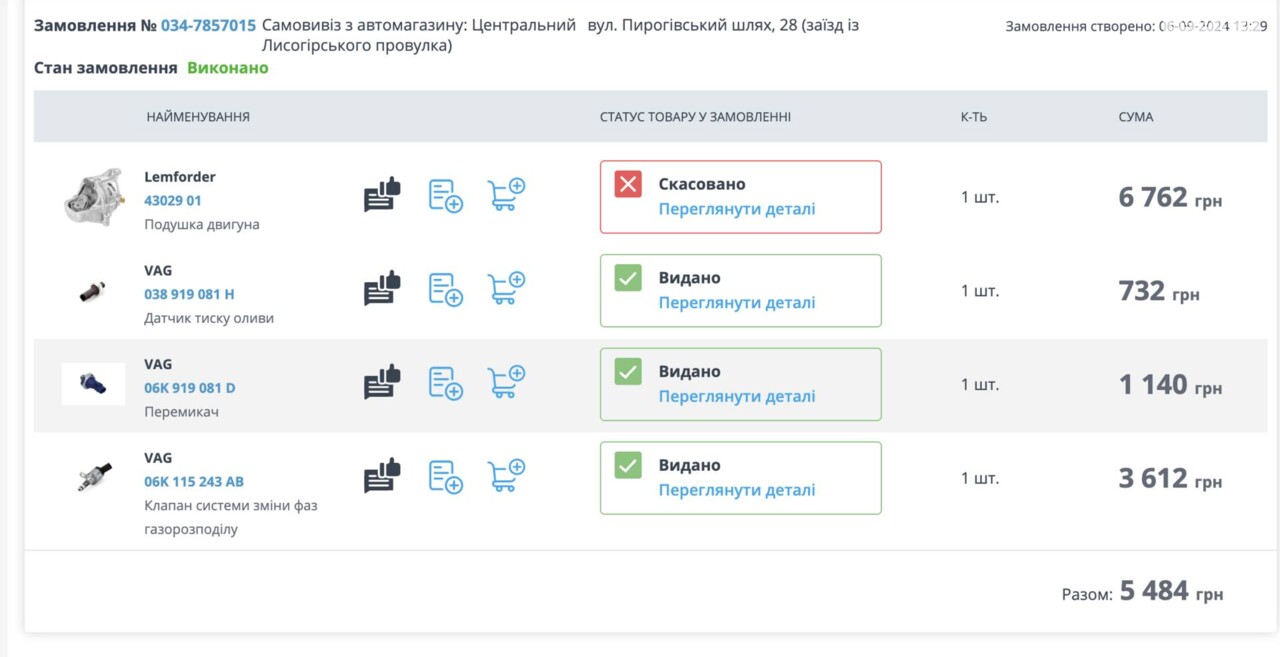Viewport: 1280px width, 657px height.
Task: Add VAG 06K 919 081 D to cart
Action: point(506,382)
